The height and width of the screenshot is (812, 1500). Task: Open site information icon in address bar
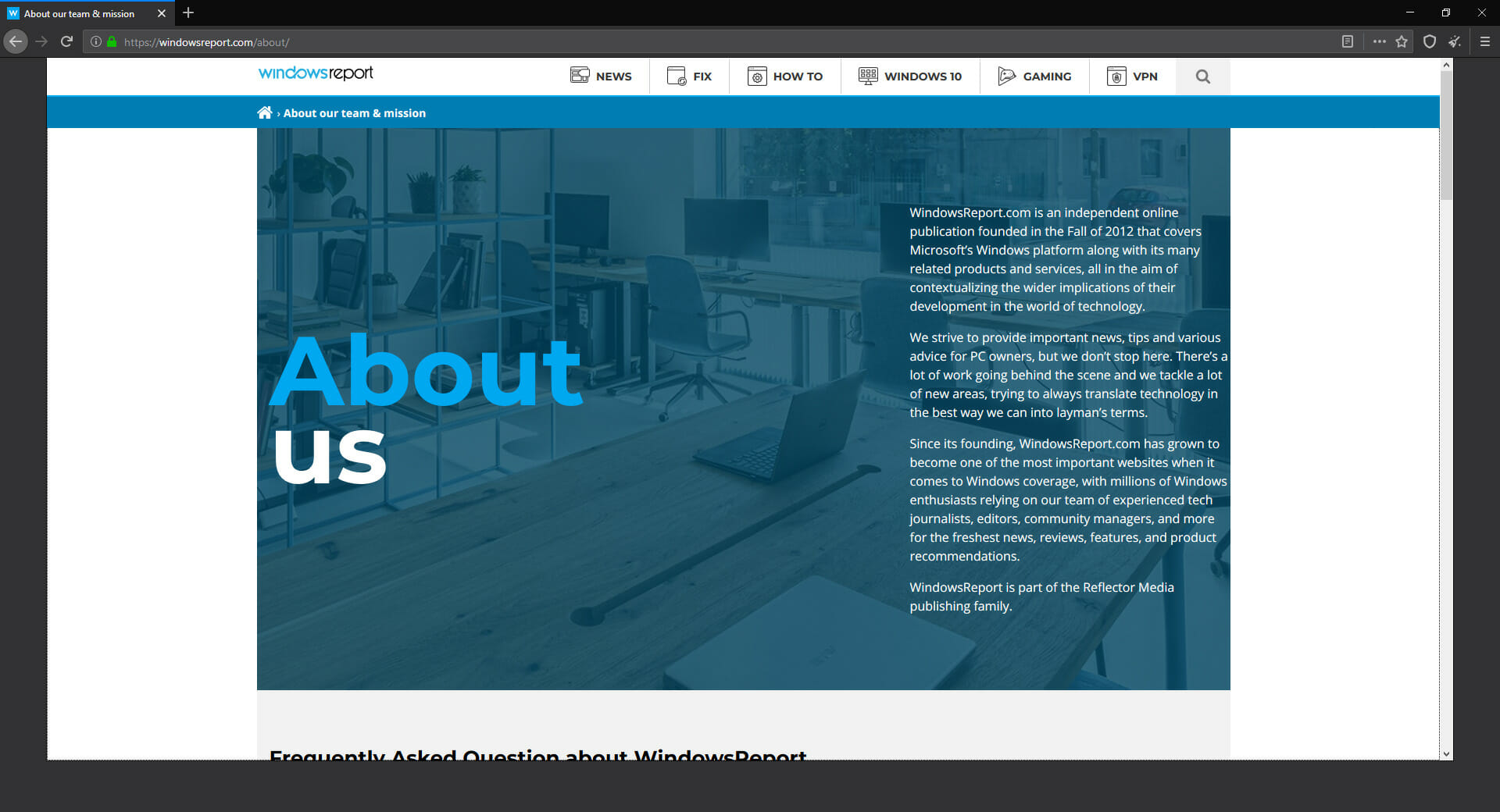click(x=95, y=41)
